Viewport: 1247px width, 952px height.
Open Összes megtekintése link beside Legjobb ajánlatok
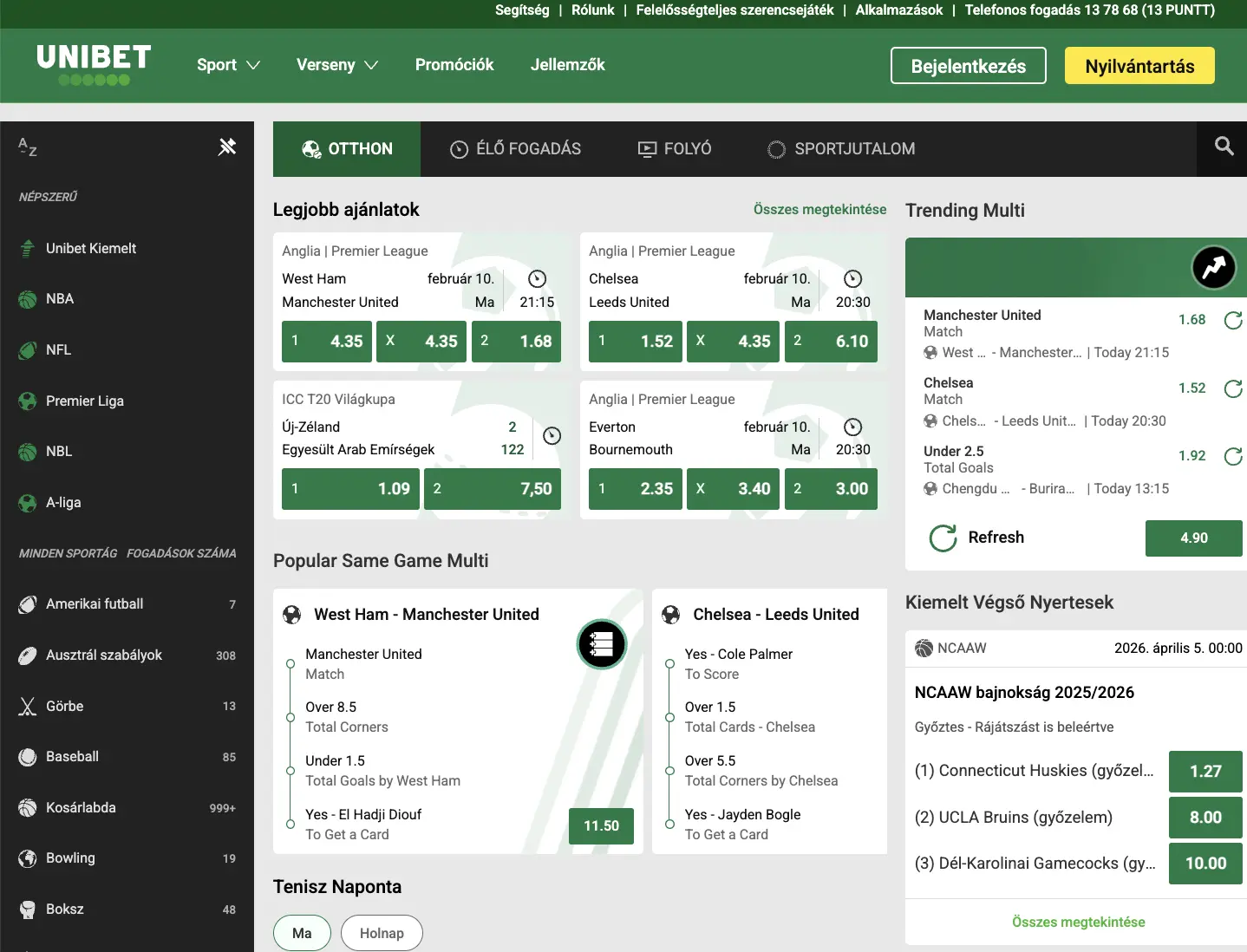click(819, 210)
